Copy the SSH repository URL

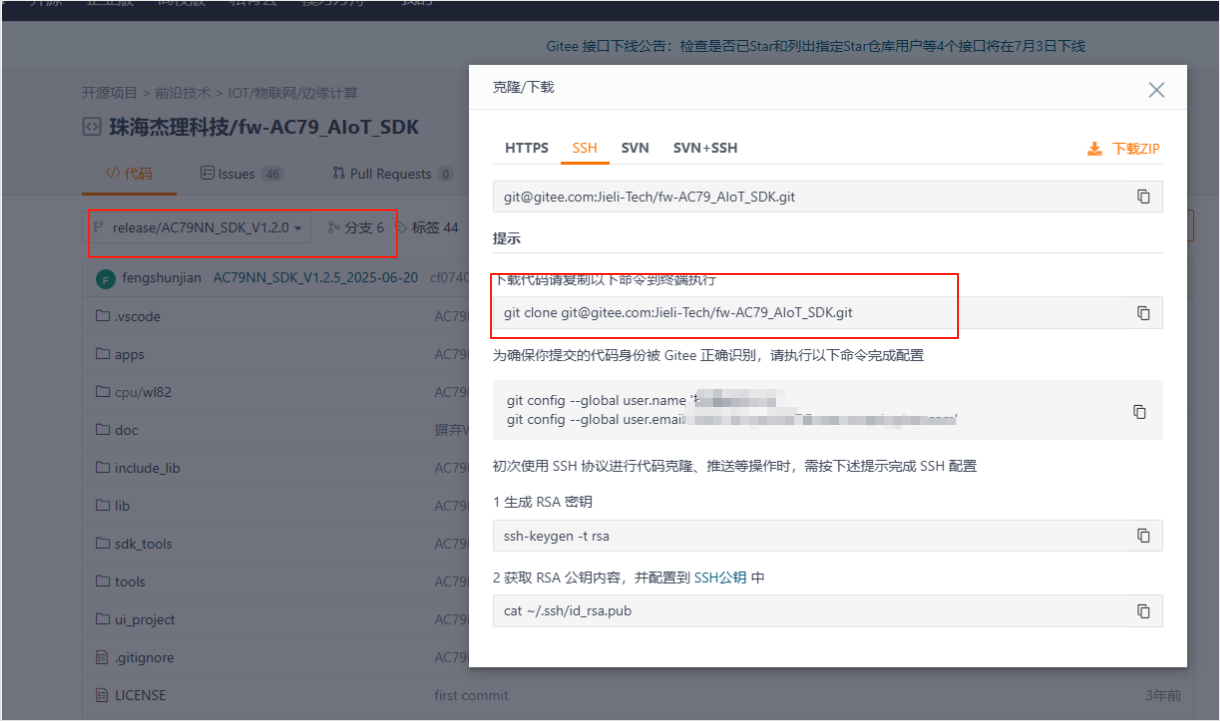point(1143,197)
